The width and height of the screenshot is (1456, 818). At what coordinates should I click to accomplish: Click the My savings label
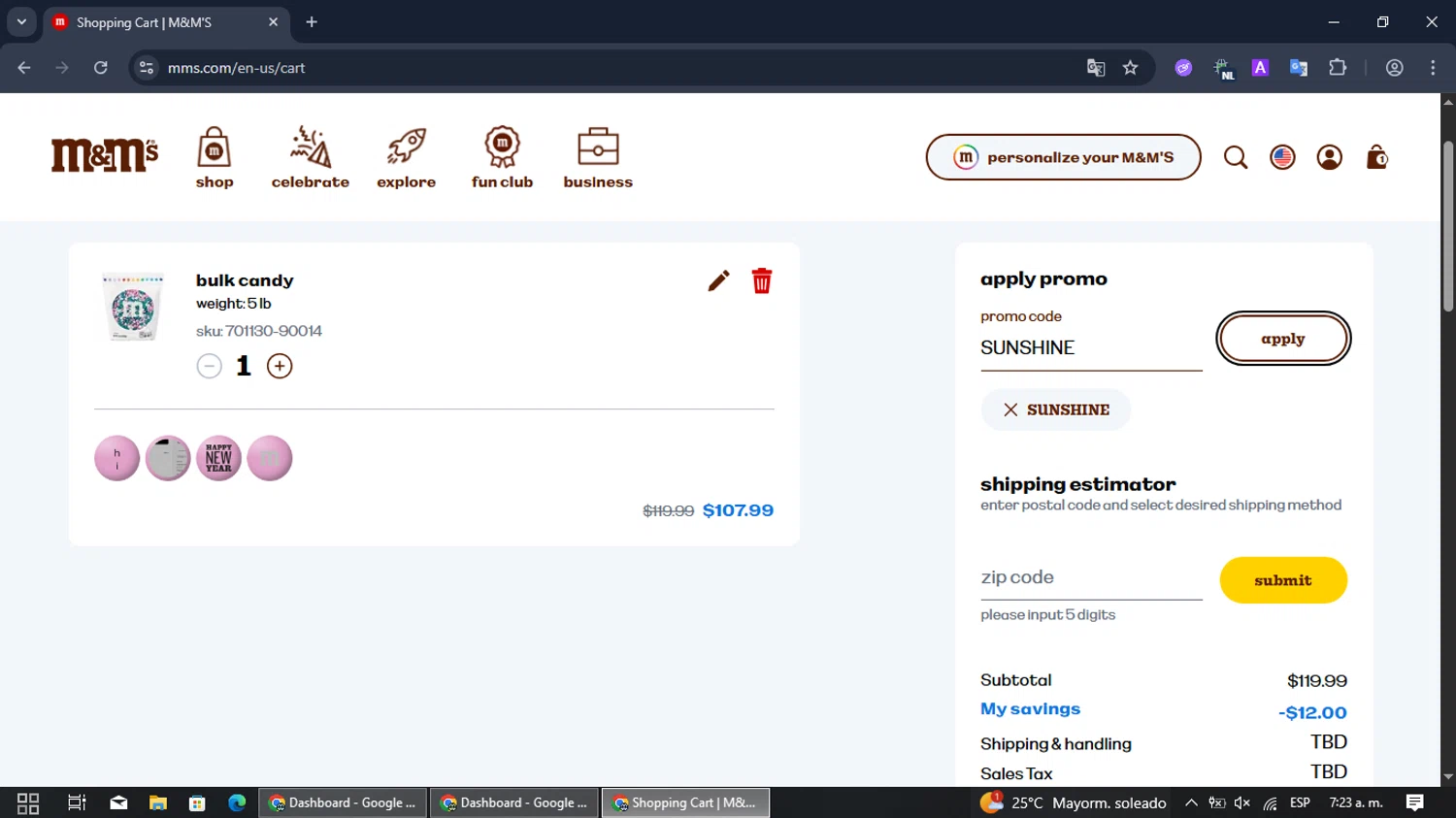coord(1030,709)
